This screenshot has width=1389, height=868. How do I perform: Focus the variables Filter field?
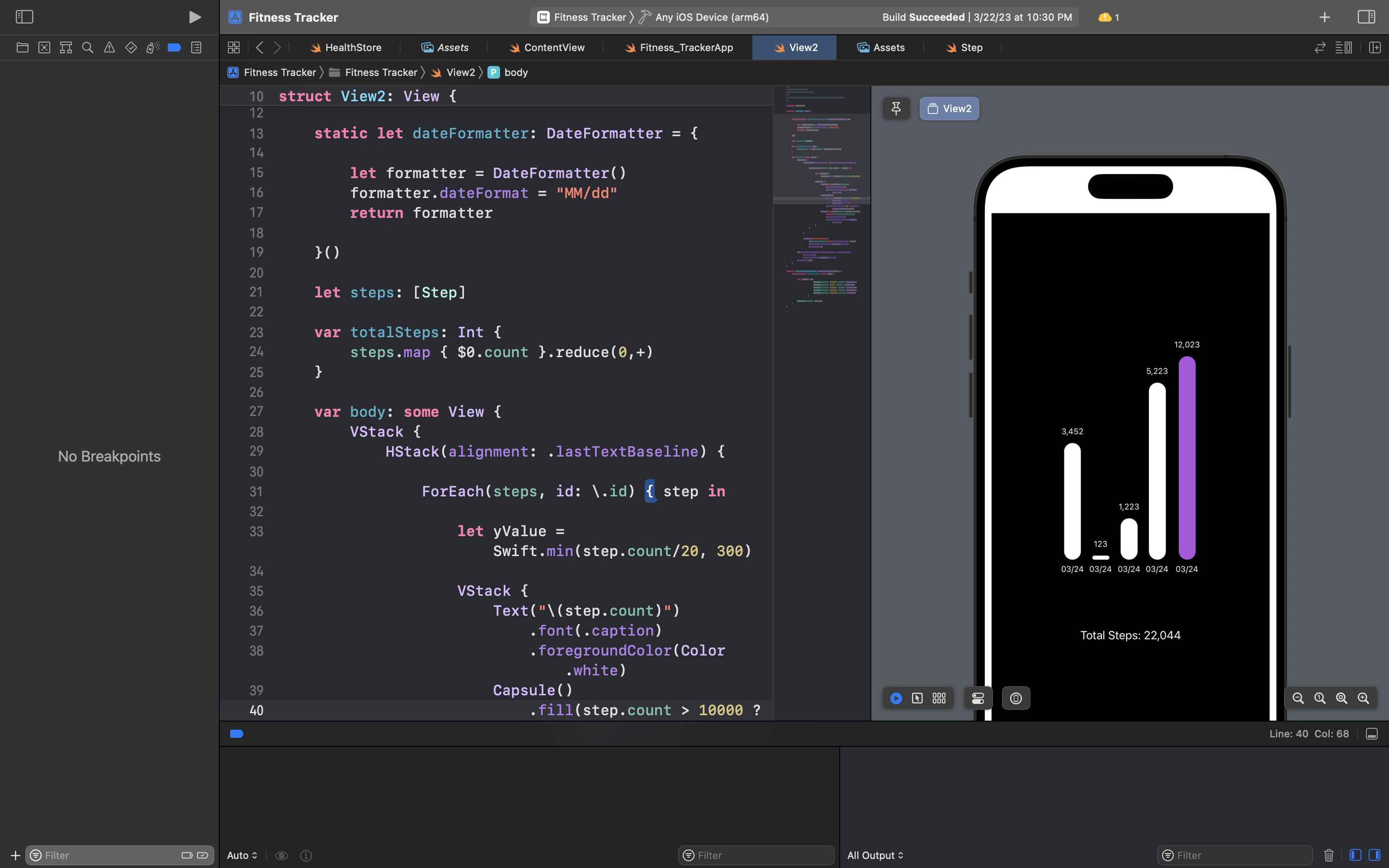pos(756,855)
